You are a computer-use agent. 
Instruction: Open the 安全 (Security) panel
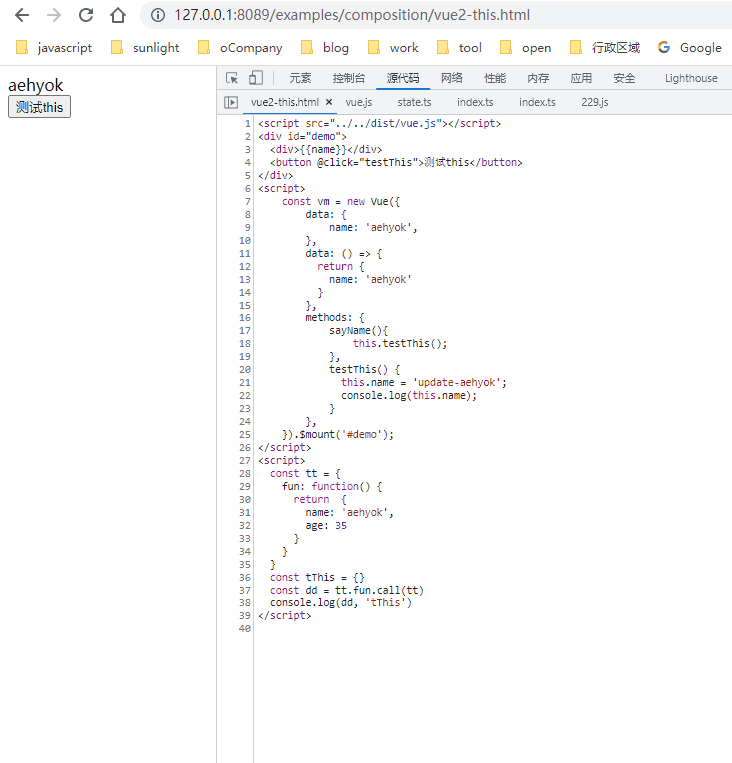624,78
